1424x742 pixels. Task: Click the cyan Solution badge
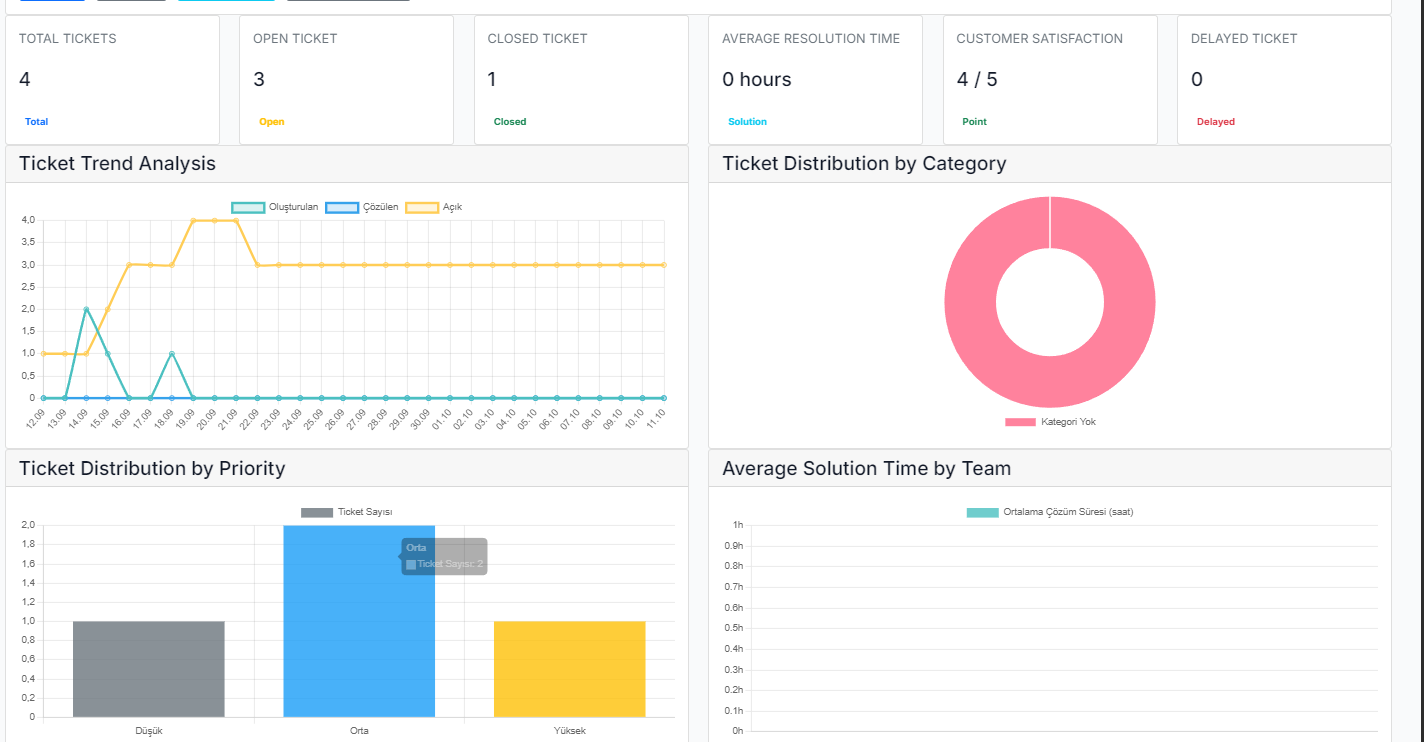pyautogui.click(x=747, y=122)
